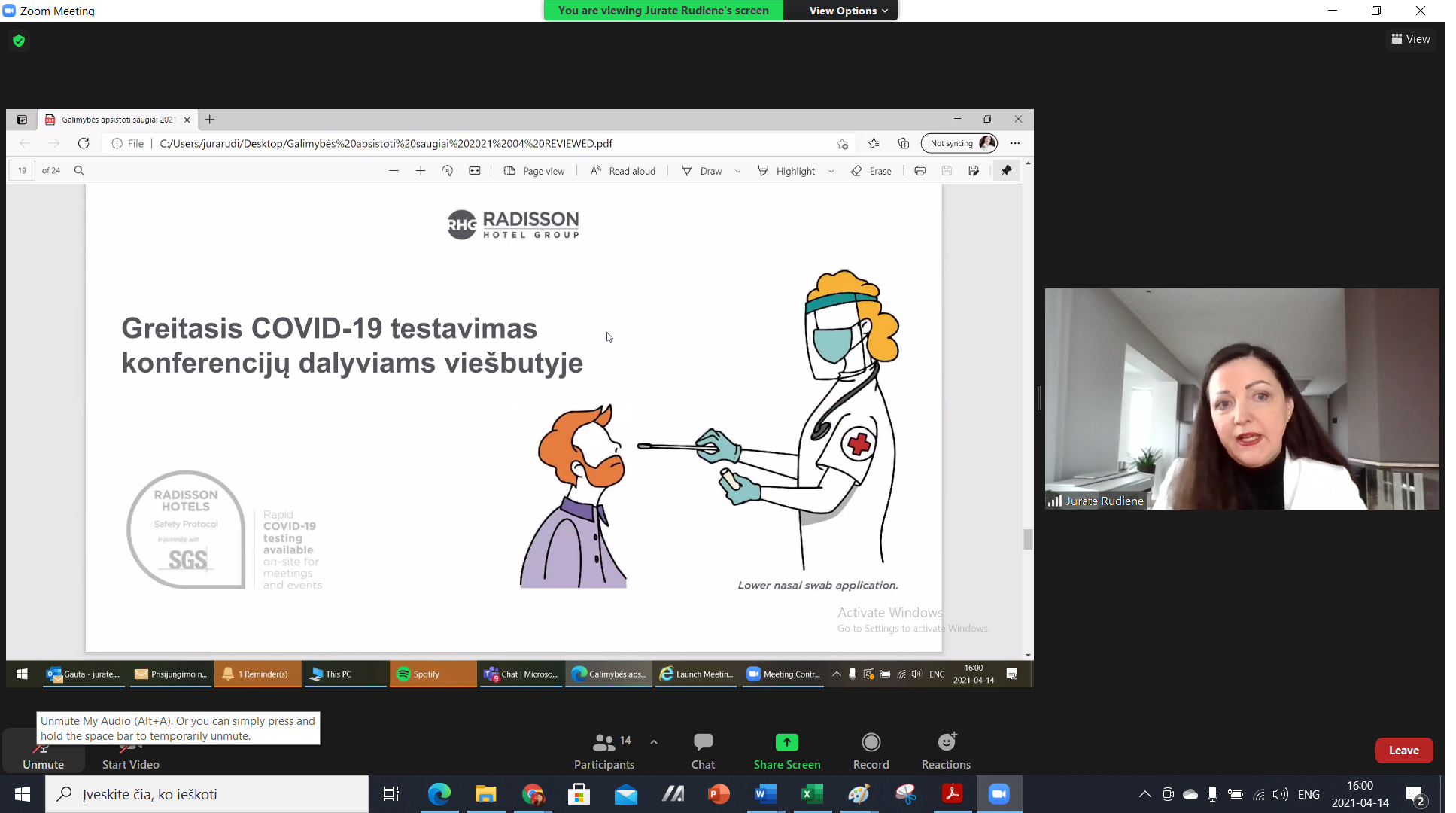
Task: Zoom in the PDF with plus icon
Action: 421,171
